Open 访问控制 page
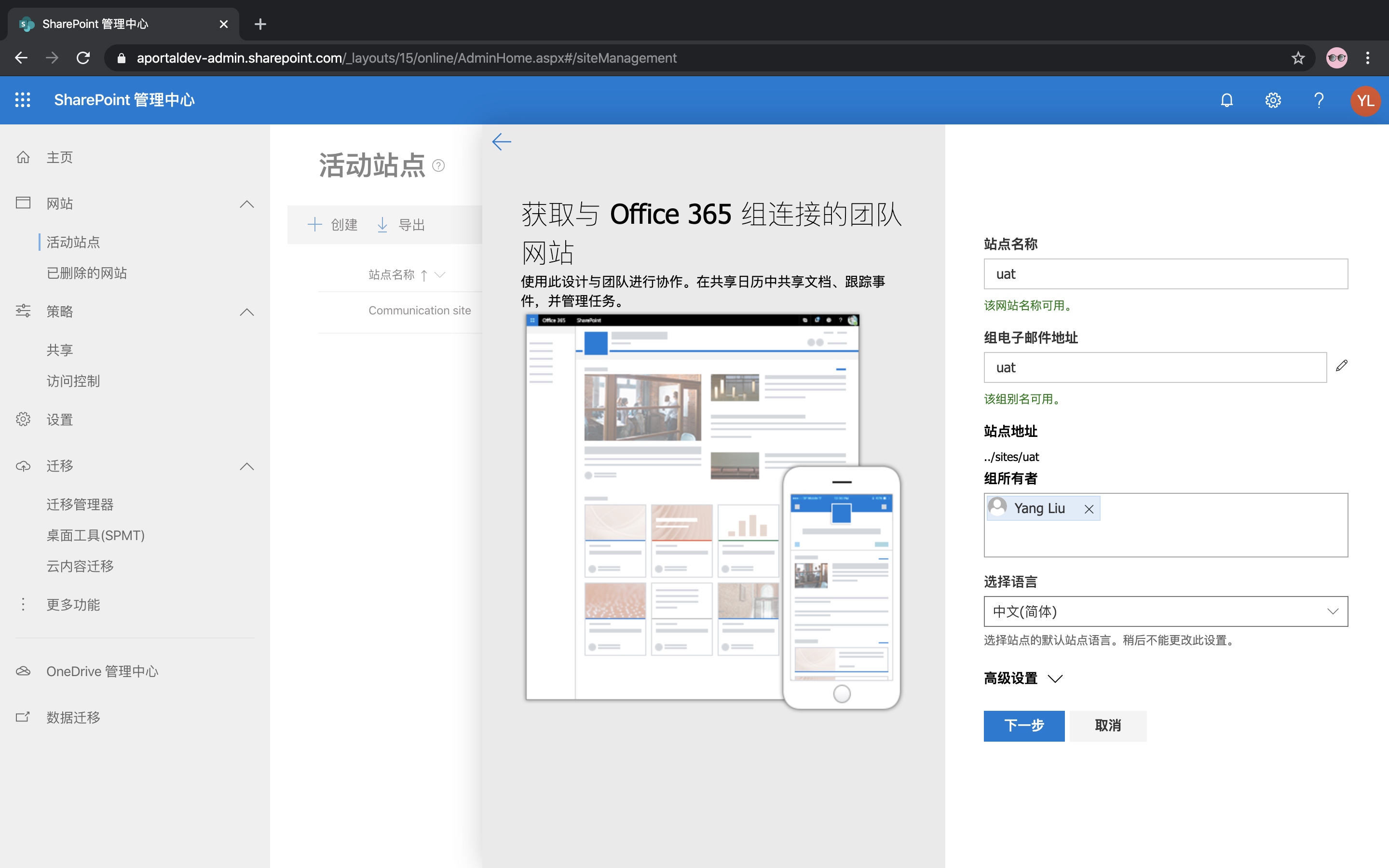Viewport: 1389px width, 868px height. [73, 381]
